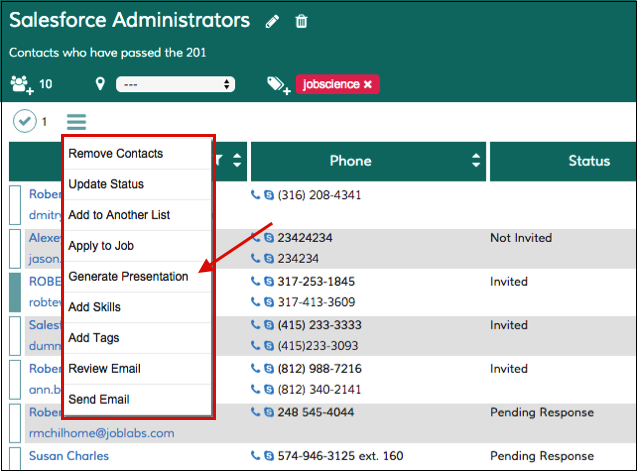The image size is (637, 471).
Task: Tick the checkbox for (316) 208-4341 row
Action: pyautogui.click(x=15, y=205)
